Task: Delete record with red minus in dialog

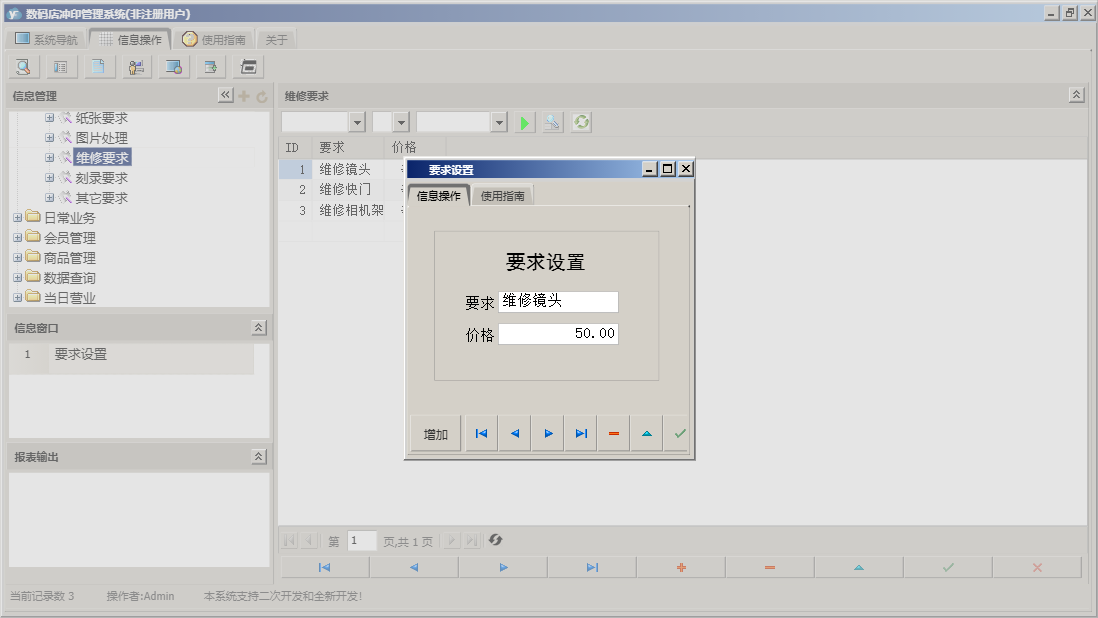Action: click(613, 434)
